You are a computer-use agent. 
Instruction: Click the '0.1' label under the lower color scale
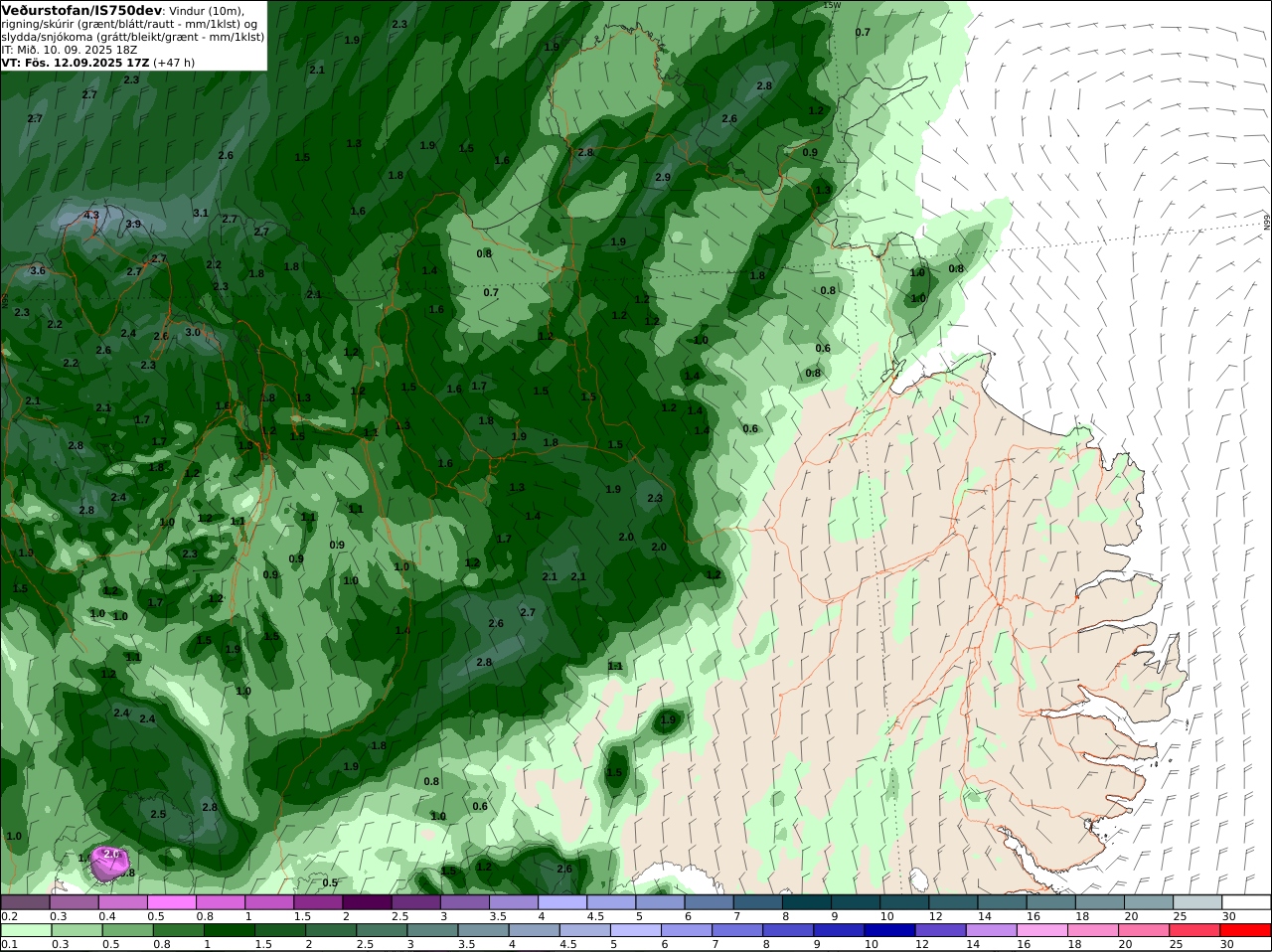tap(9, 944)
